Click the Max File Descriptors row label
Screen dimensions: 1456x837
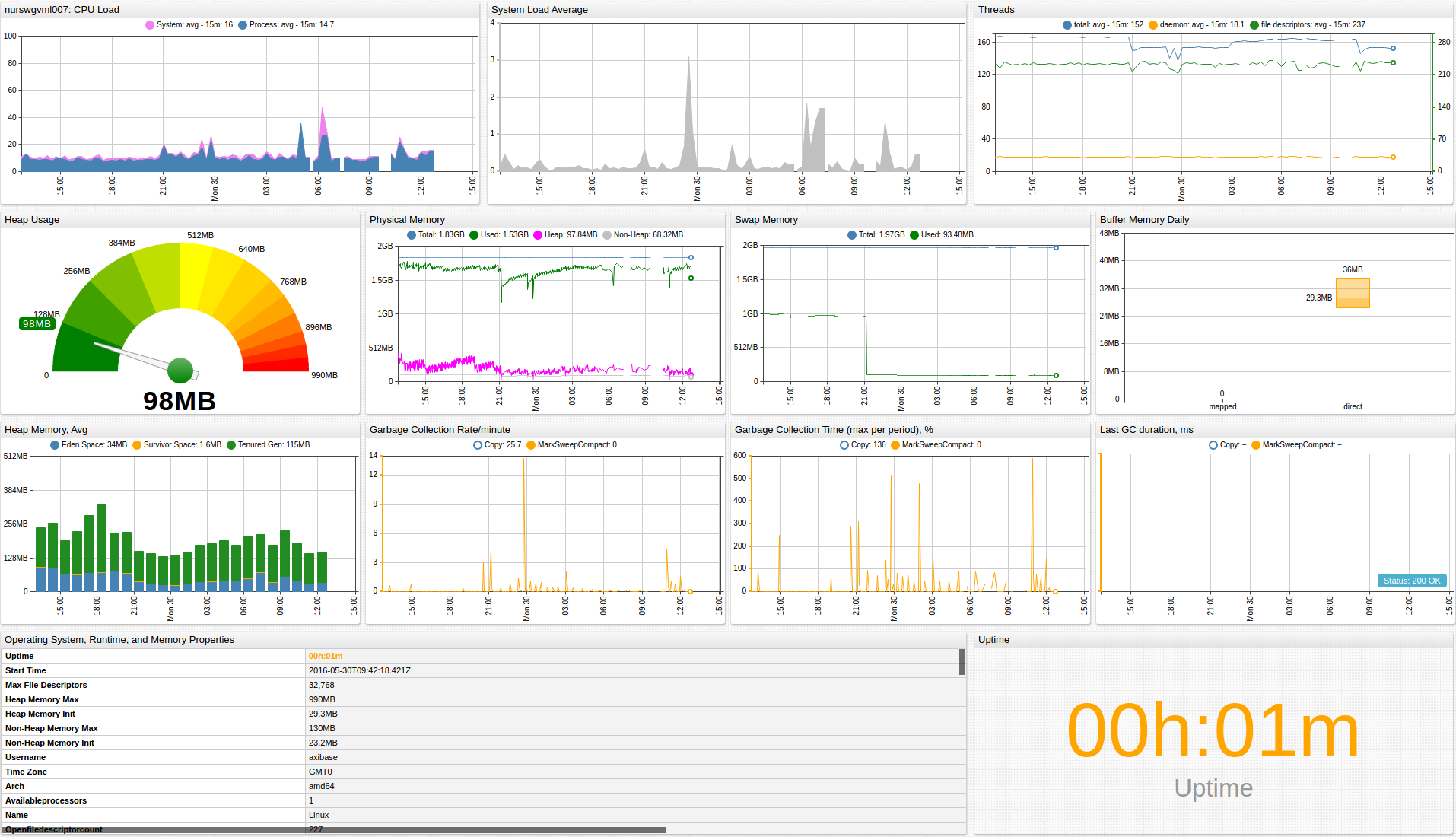tap(46, 685)
